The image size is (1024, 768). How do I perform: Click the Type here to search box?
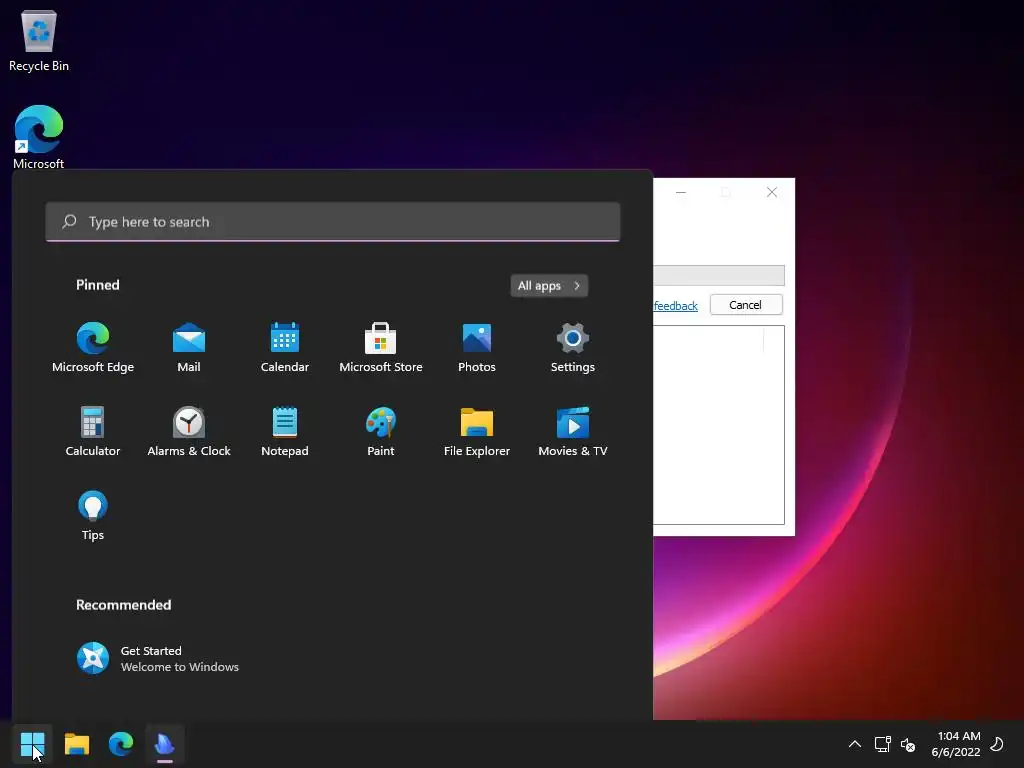(x=333, y=222)
